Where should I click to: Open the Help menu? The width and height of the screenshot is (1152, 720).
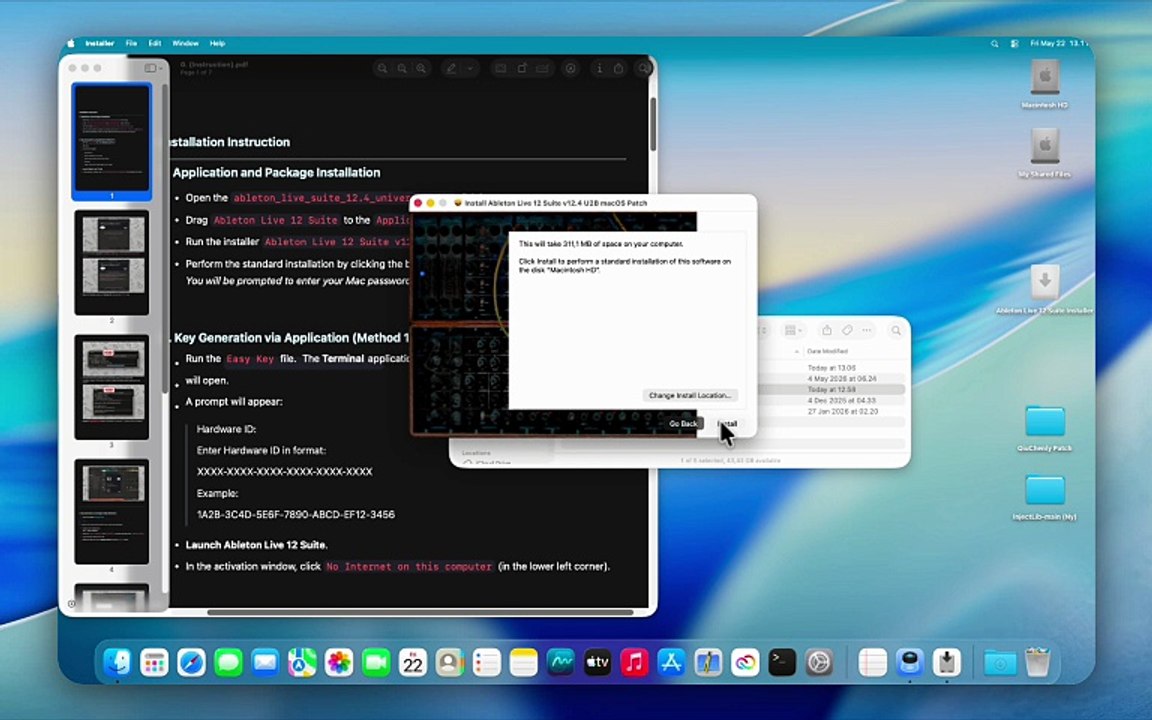(x=217, y=43)
